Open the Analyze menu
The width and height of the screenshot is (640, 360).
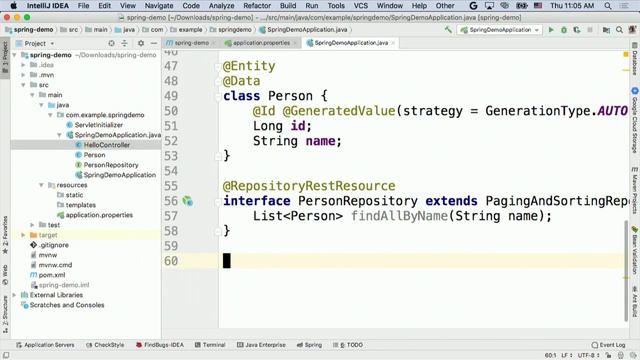coord(221,6)
